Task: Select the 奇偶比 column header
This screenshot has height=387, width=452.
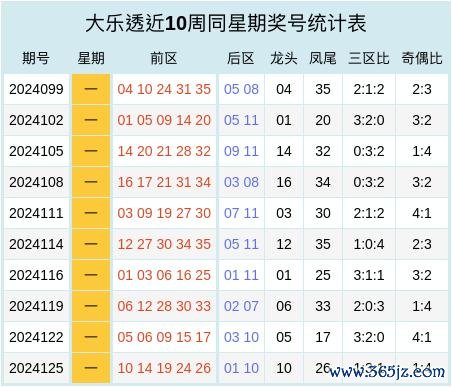Action: [x=422, y=58]
